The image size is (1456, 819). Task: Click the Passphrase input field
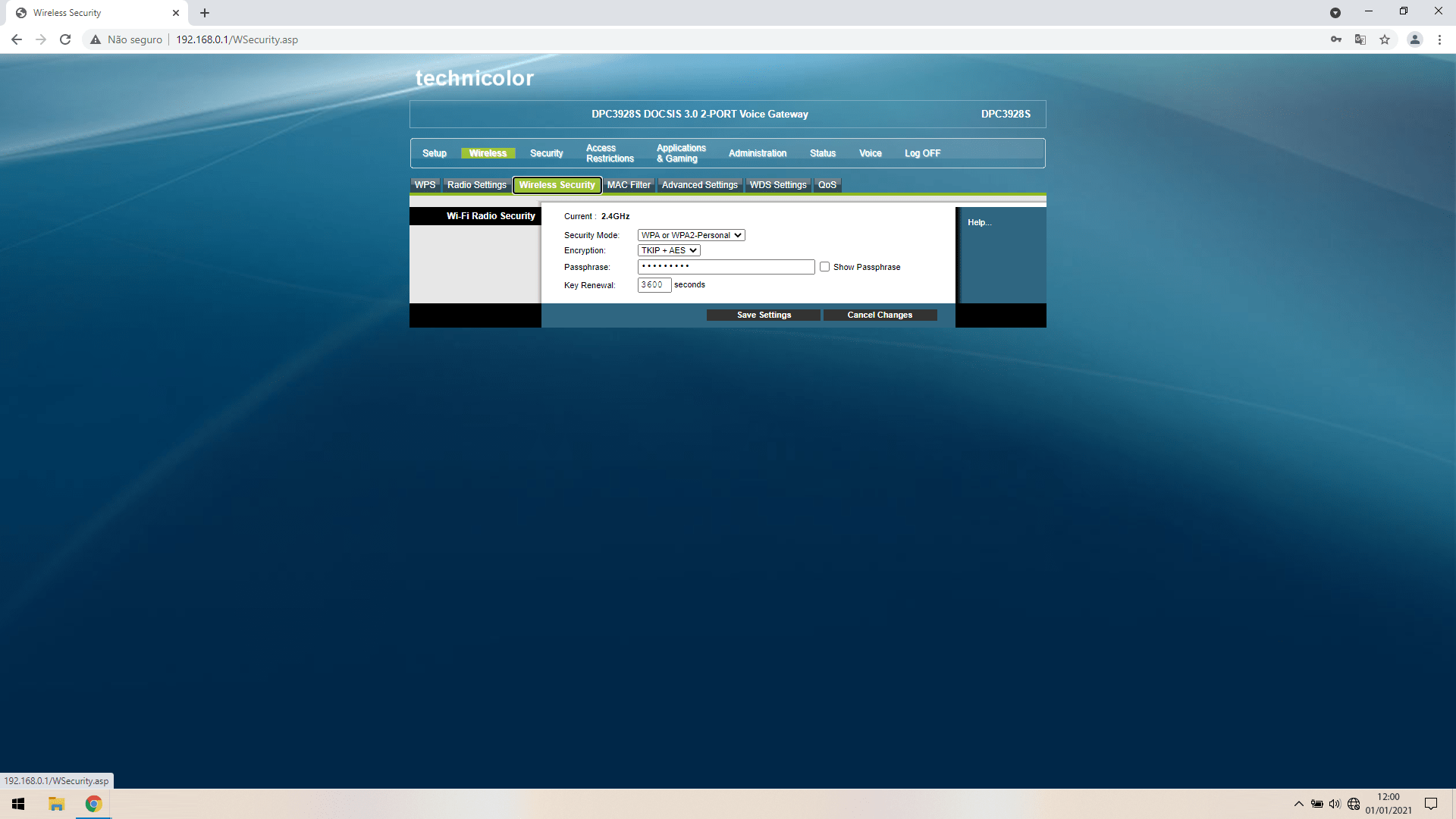point(726,267)
